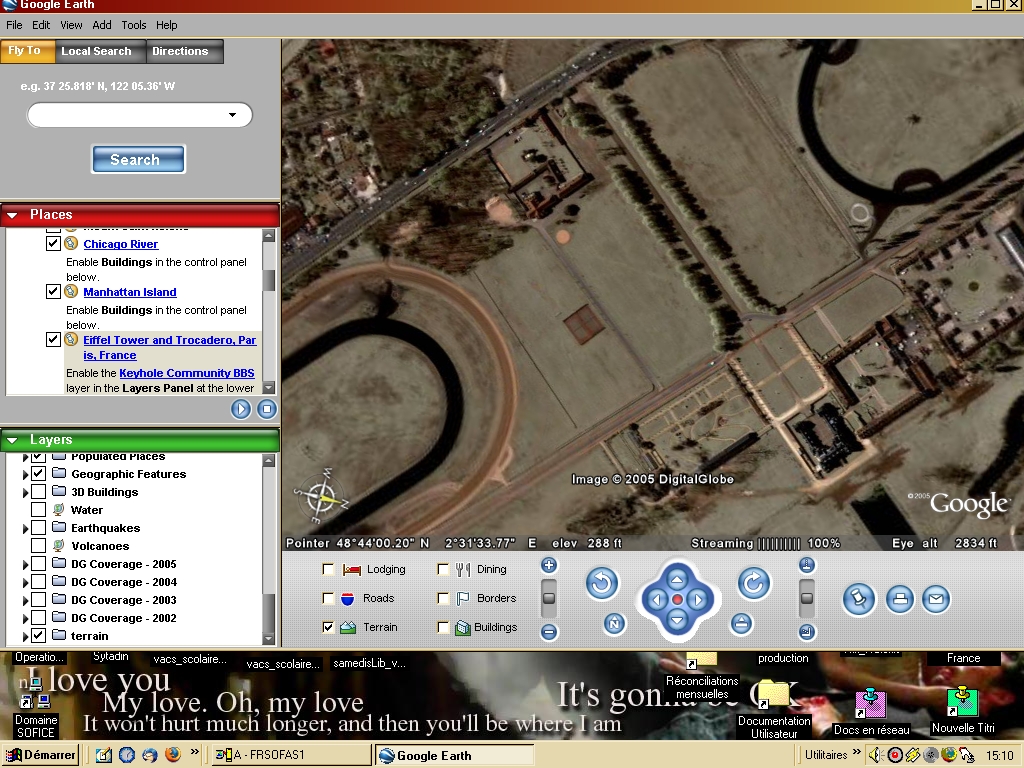Click the Search button
Viewport: 1024px width, 768px height.
[138, 159]
